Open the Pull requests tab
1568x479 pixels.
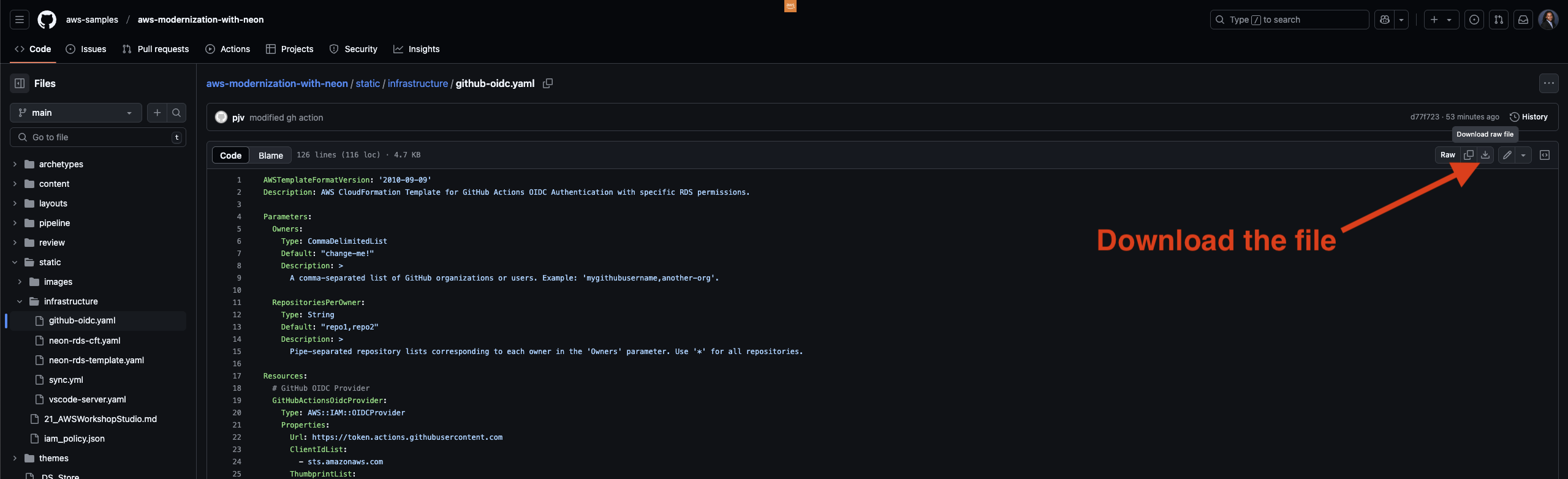pos(156,49)
